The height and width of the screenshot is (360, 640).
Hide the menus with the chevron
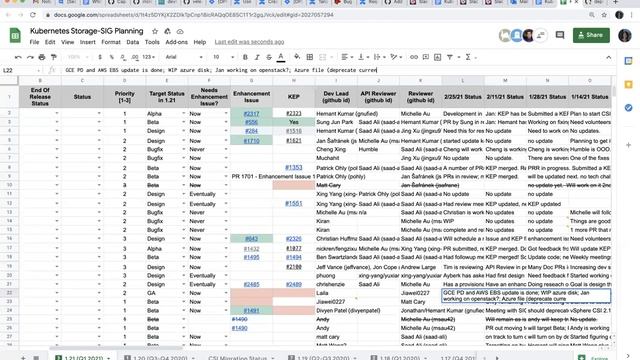click(x=609, y=58)
